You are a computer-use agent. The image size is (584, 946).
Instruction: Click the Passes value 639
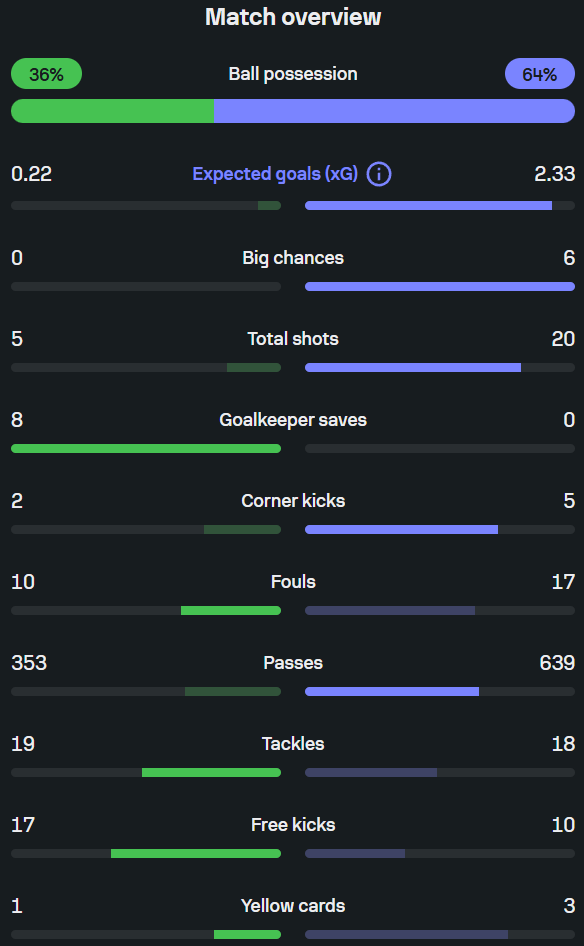[x=557, y=663]
